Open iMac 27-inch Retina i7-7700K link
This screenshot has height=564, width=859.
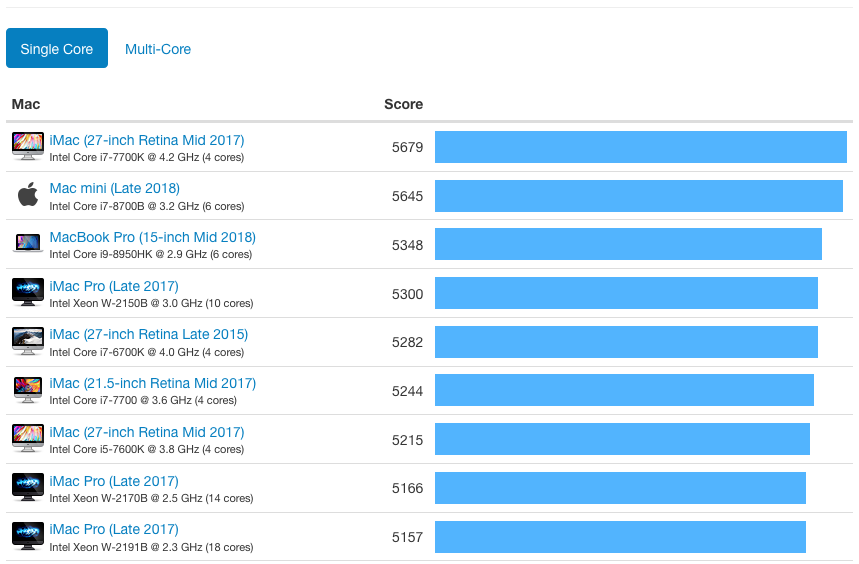[147, 140]
